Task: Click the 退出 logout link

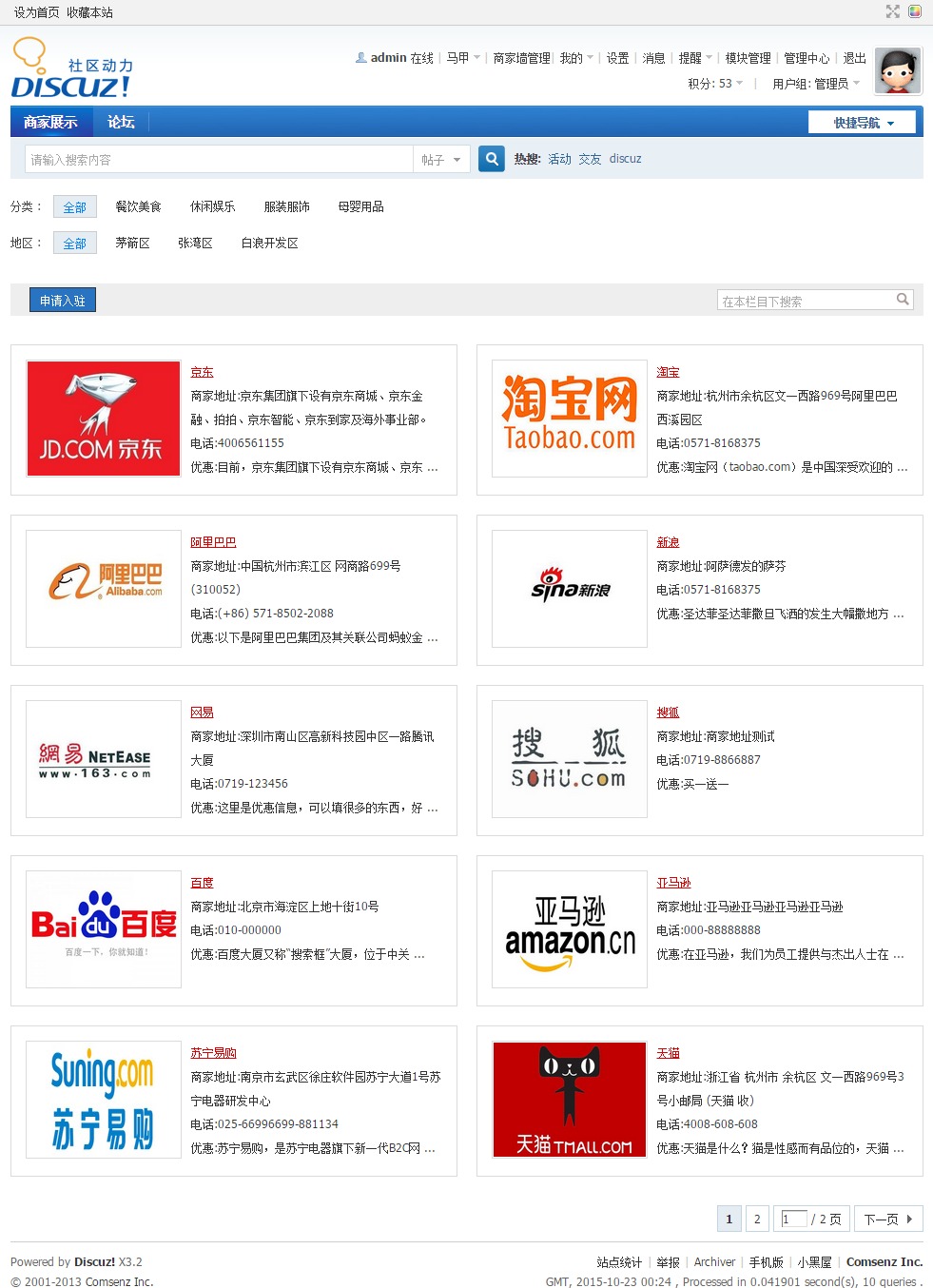Action: [854, 58]
